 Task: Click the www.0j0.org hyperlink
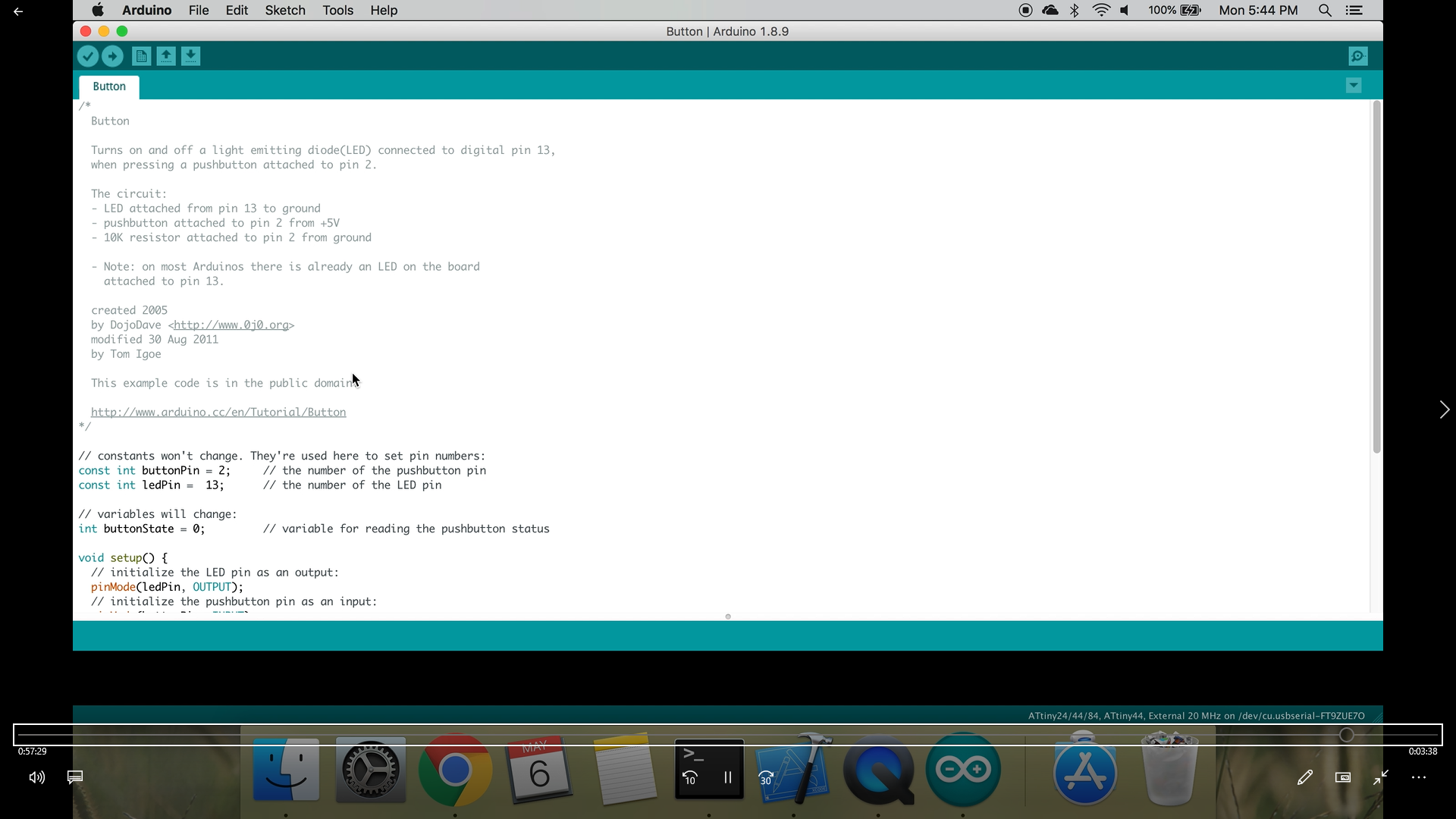231,325
